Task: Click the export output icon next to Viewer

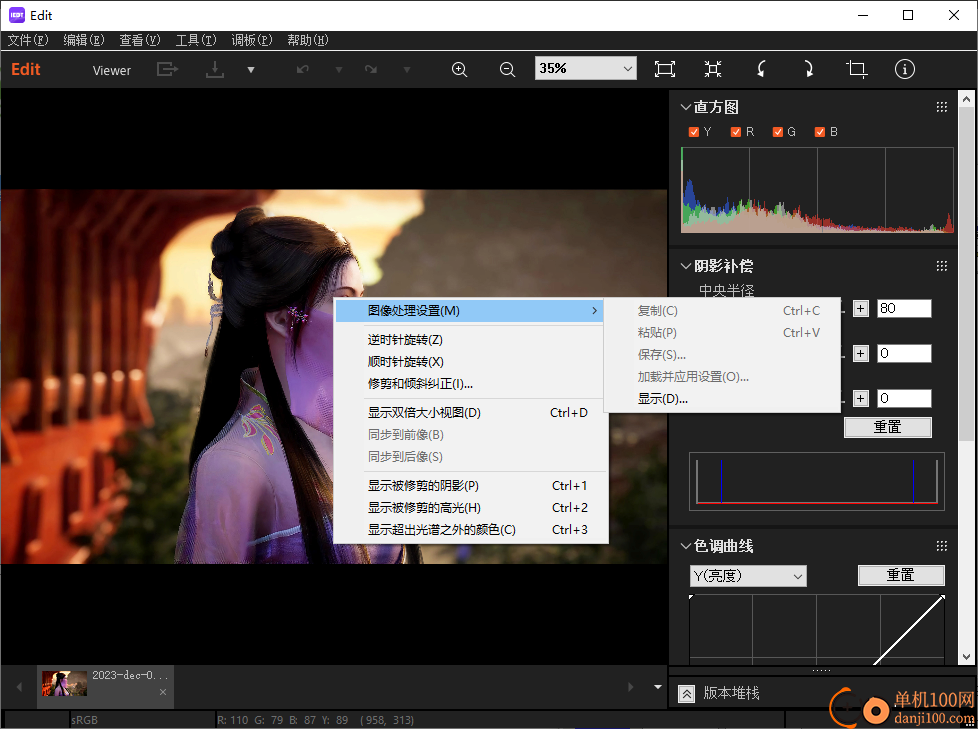Action: 167,69
